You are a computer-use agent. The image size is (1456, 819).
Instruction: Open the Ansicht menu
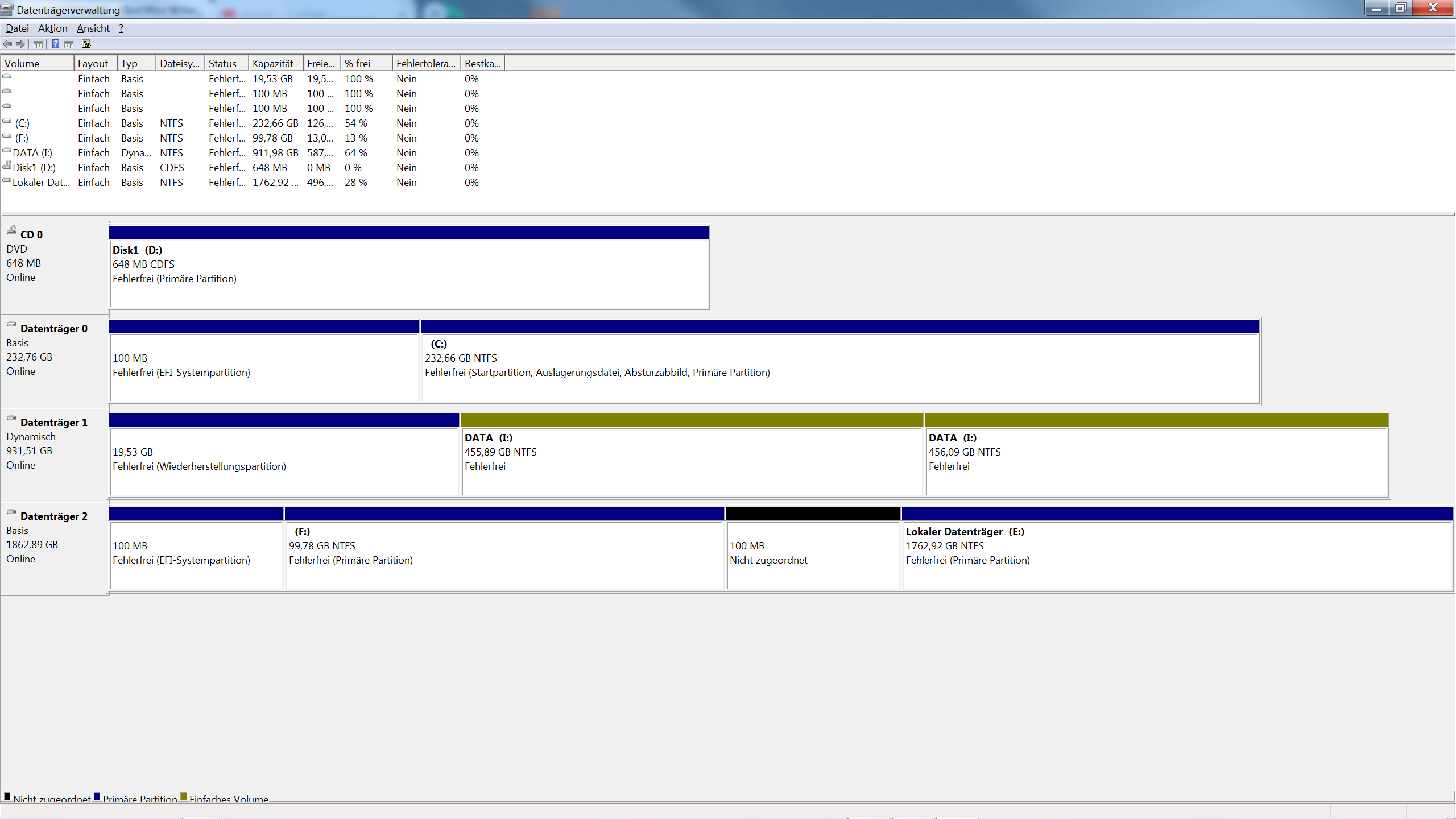tap(93, 28)
